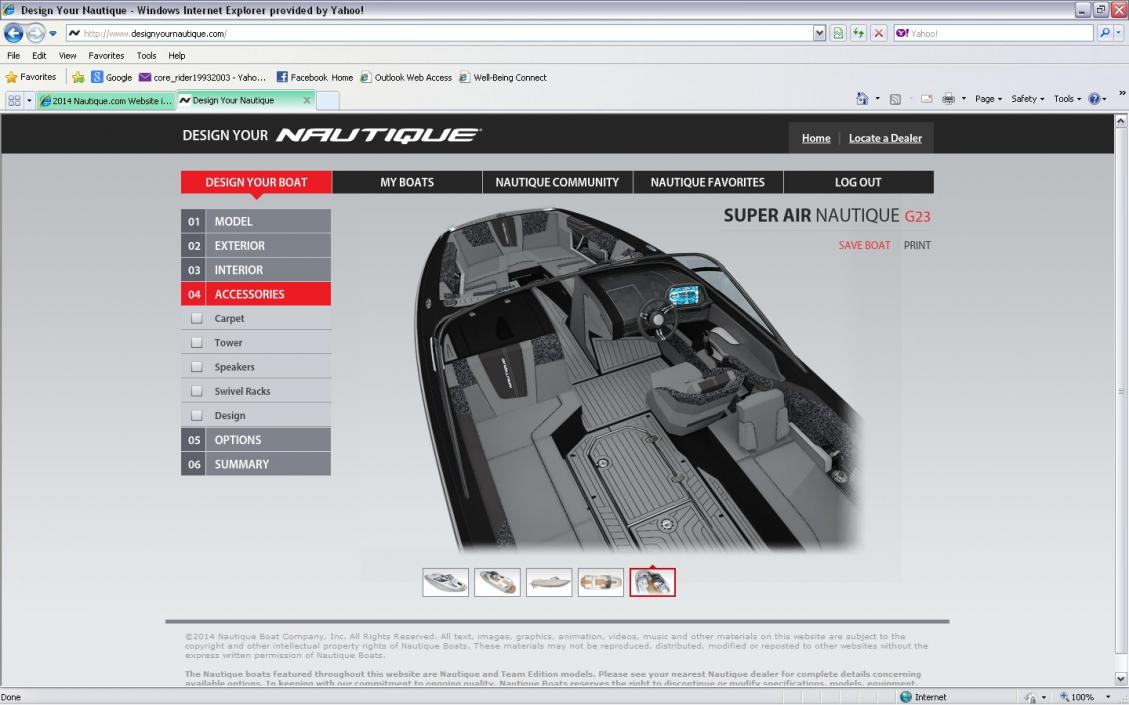Open the Facebook Home favorite
Viewport: 1129px width, 705px height.
click(x=315, y=77)
